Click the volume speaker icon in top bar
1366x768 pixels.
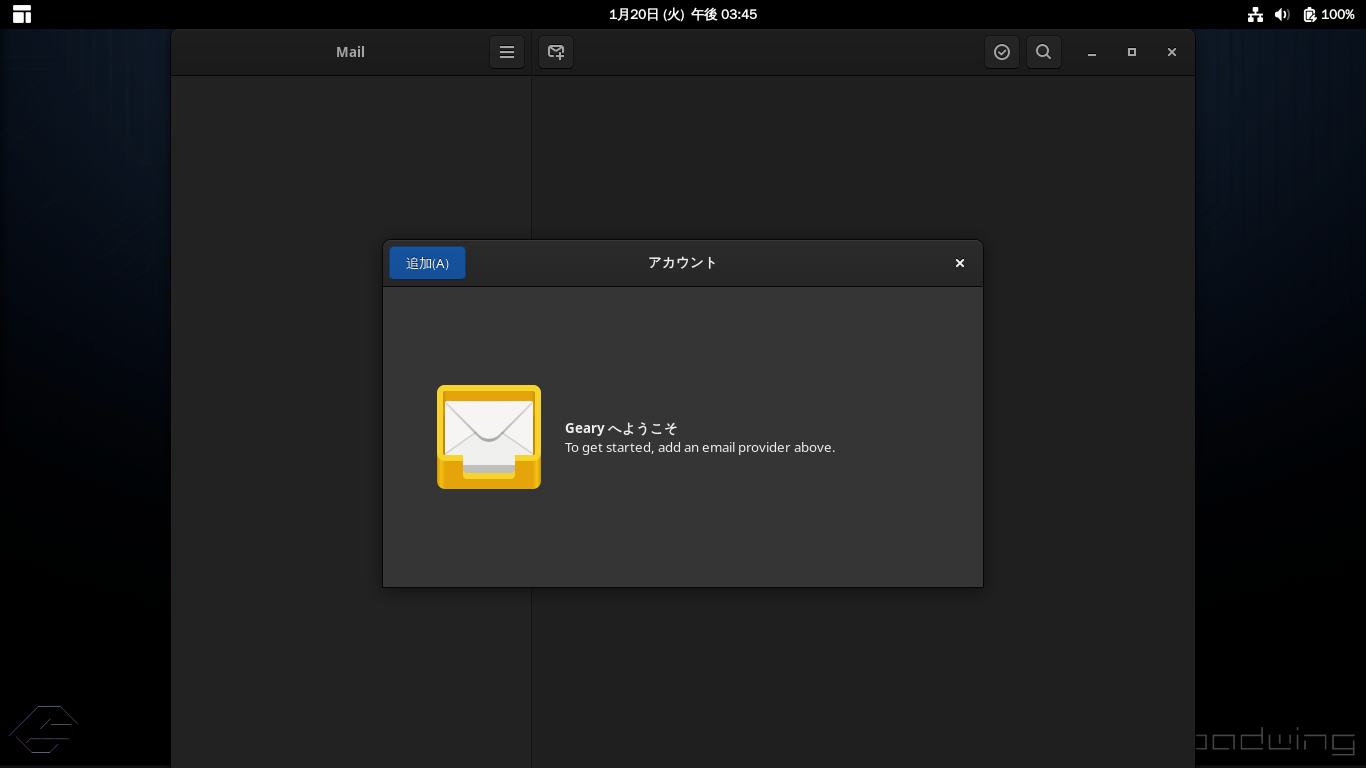pos(1282,14)
